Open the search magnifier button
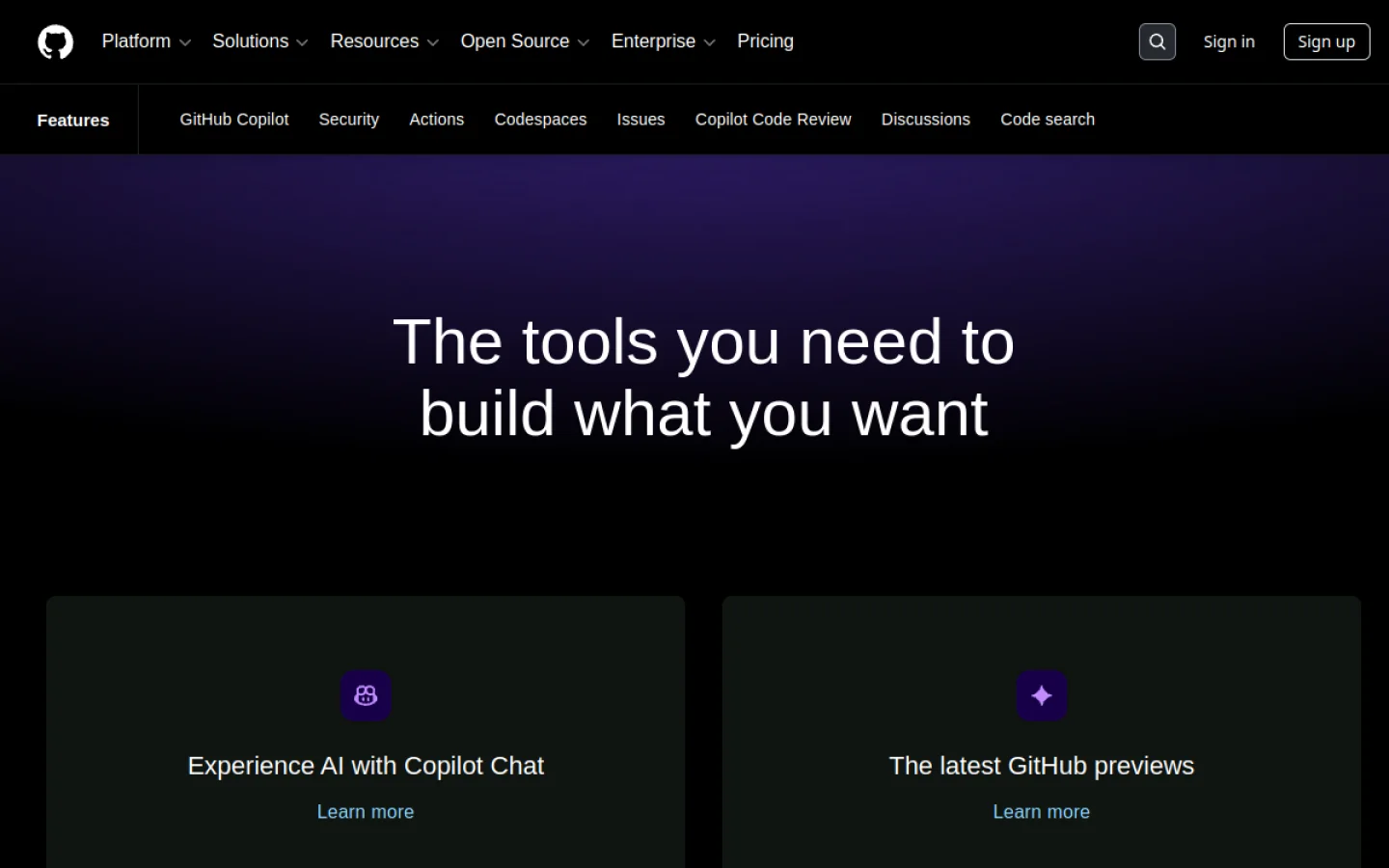1389x868 pixels. pyautogui.click(x=1157, y=41)
